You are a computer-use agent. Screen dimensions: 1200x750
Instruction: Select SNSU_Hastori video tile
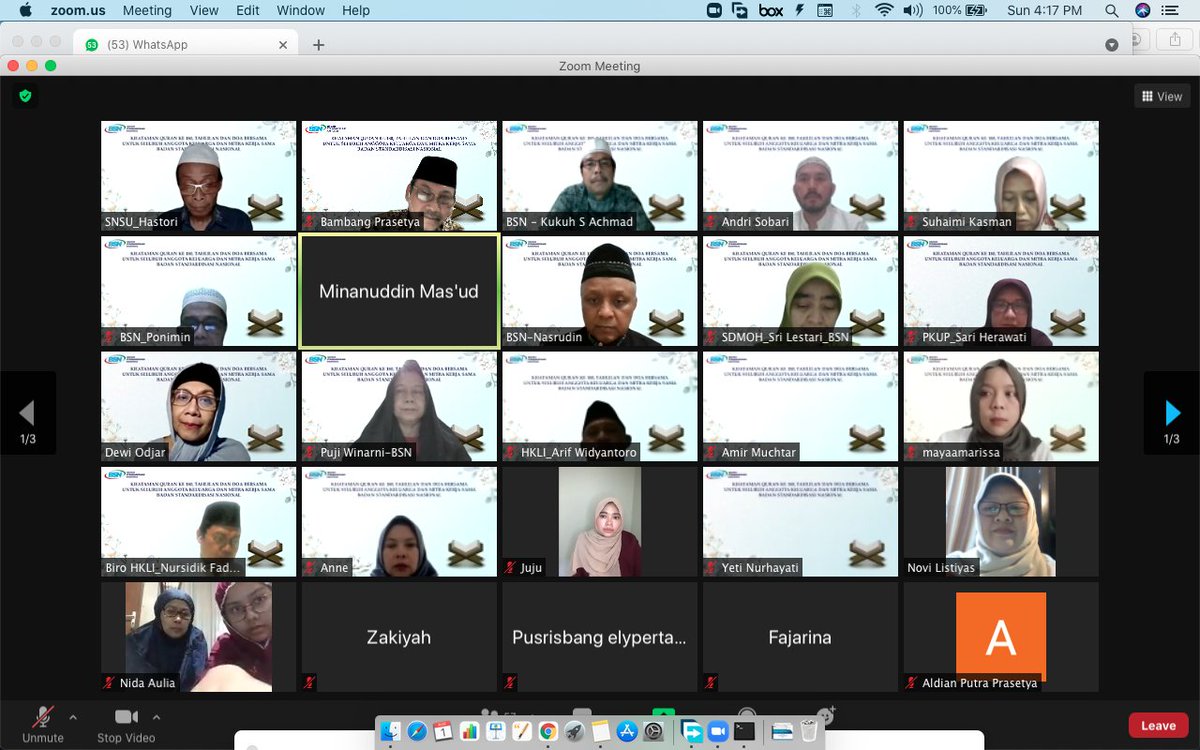pyautogui.click(x=198, y=176)
